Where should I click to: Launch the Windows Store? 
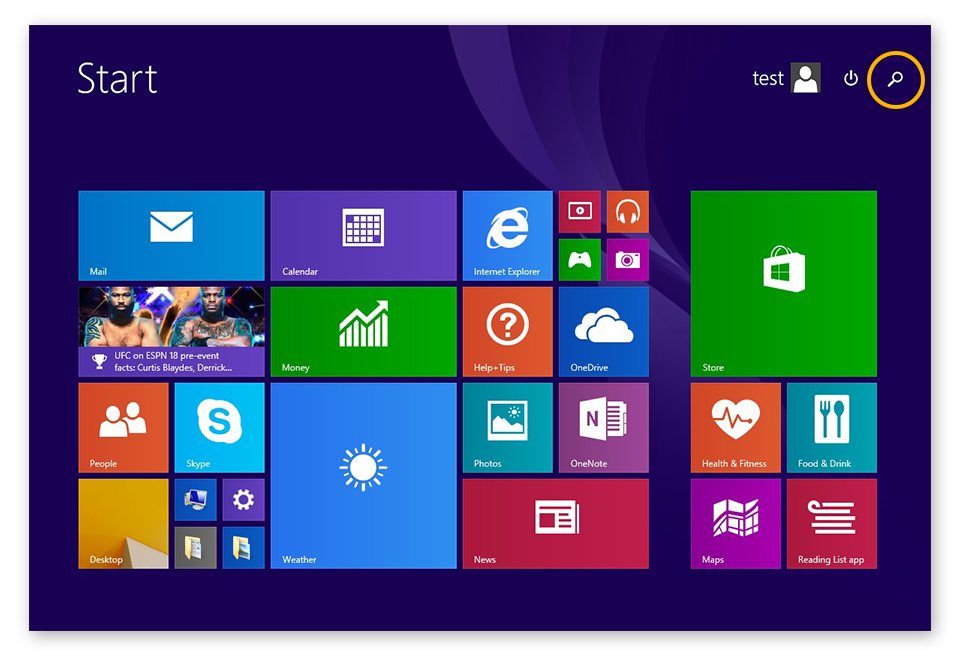click(783, 283)
